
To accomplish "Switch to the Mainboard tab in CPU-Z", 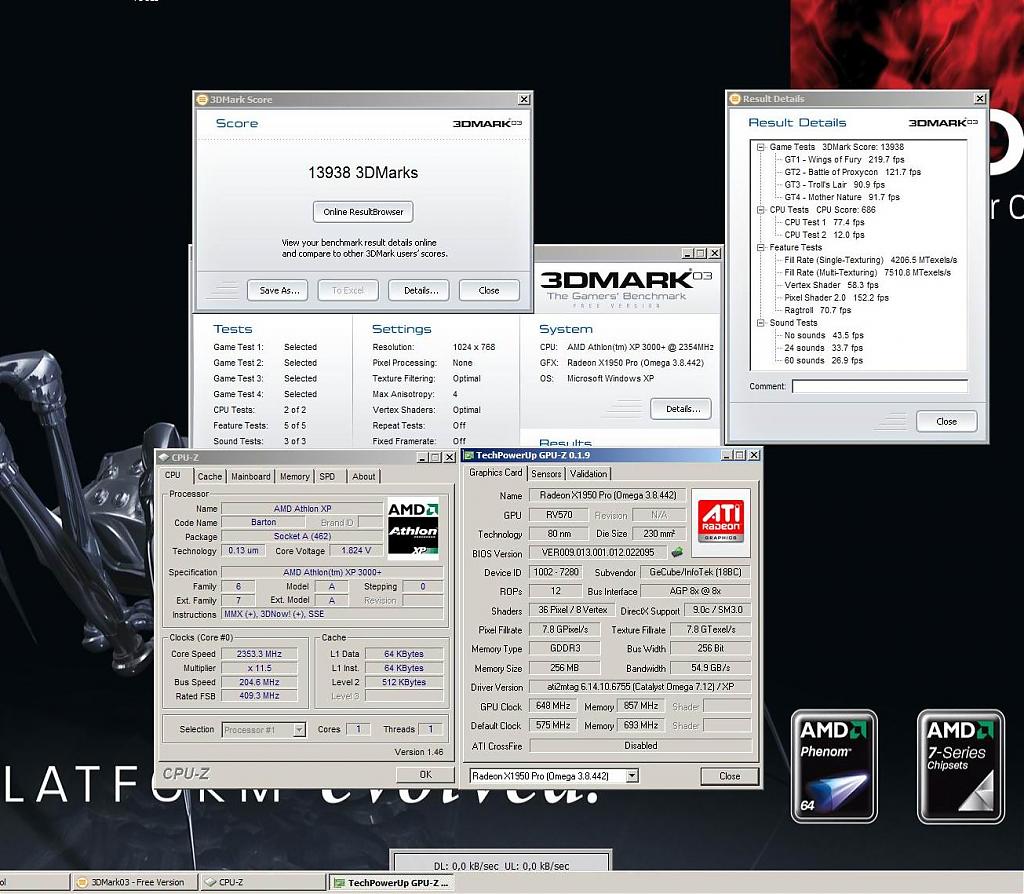I will pyautogui.click(x=251, y=477).
